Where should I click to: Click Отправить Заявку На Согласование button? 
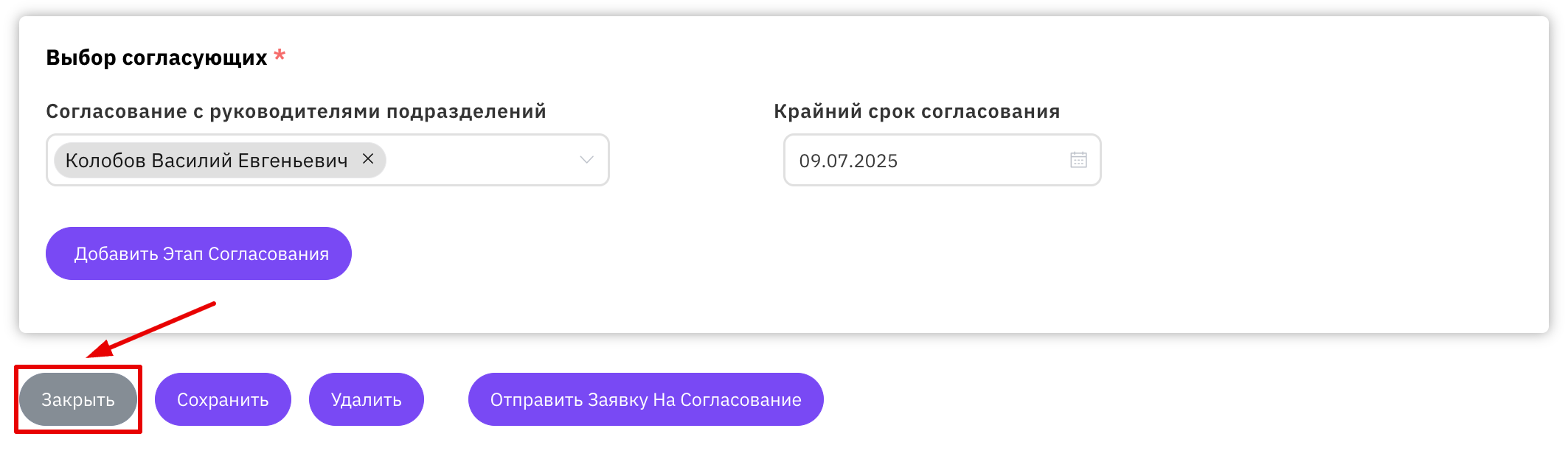(x=645, y=399)
